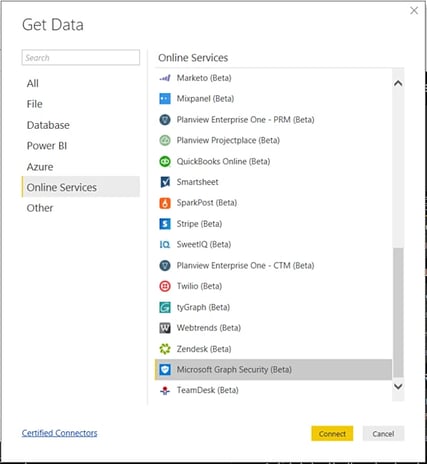427x464 pixels.
Task: Select the Stripe (Beta) icon
Action: (x=165, y=224)
